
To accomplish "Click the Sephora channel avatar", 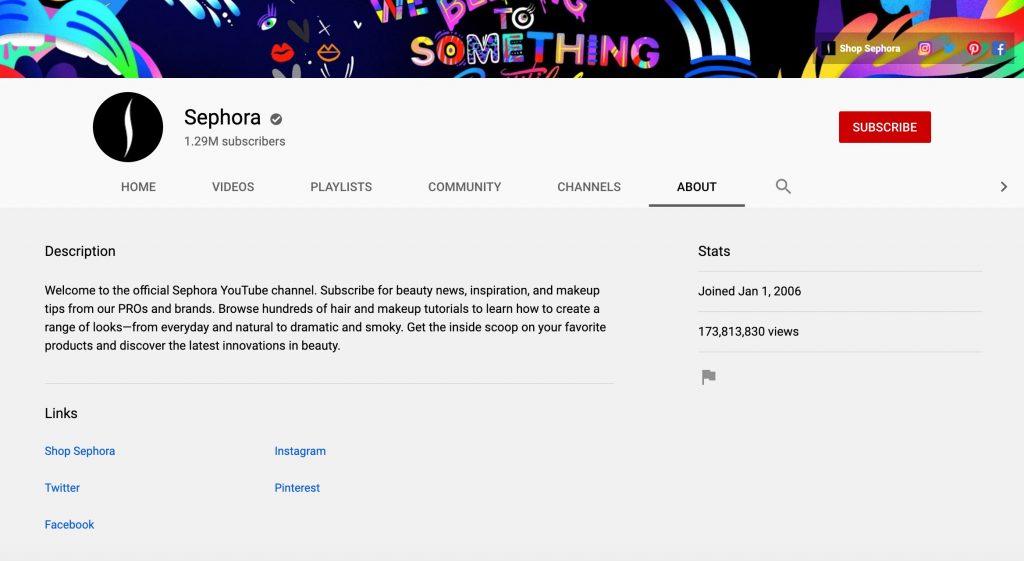I will (128, 127).
